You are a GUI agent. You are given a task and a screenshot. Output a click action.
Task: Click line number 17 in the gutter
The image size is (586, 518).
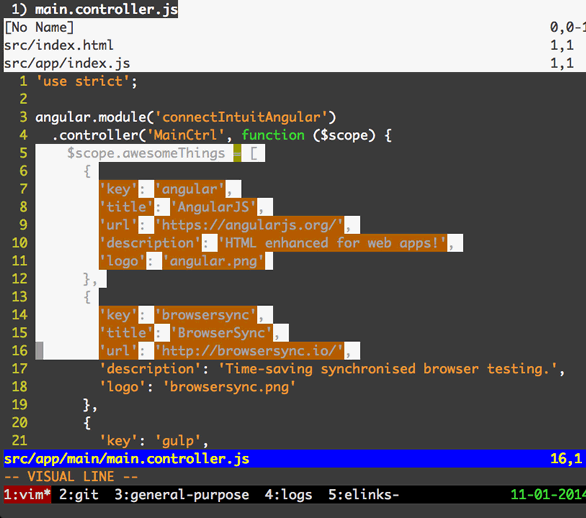(20, 369)
